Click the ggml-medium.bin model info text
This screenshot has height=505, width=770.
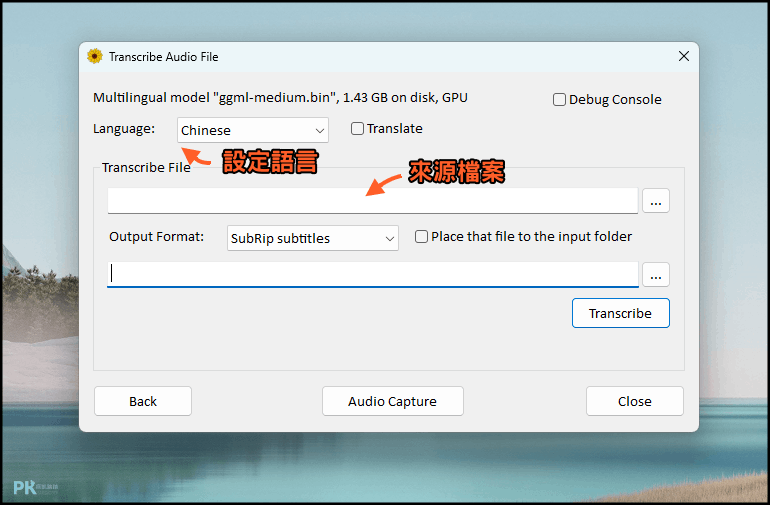[280, 98]
